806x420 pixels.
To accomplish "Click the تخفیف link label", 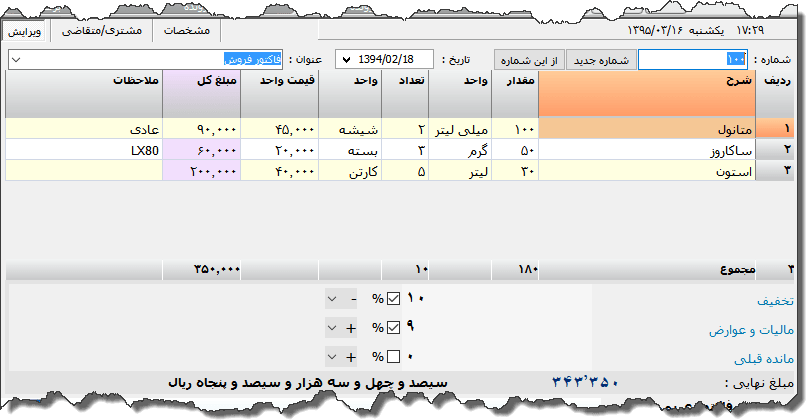I will pos(776,300).
